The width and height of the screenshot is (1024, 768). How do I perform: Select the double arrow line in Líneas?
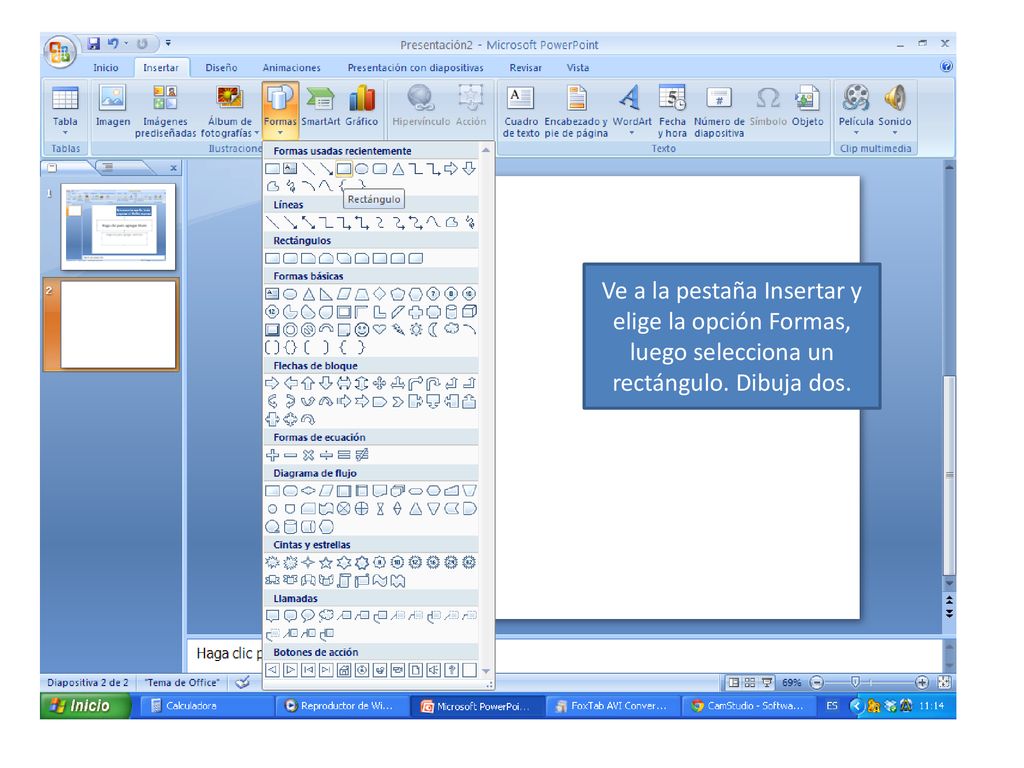(x=308, y=223)
